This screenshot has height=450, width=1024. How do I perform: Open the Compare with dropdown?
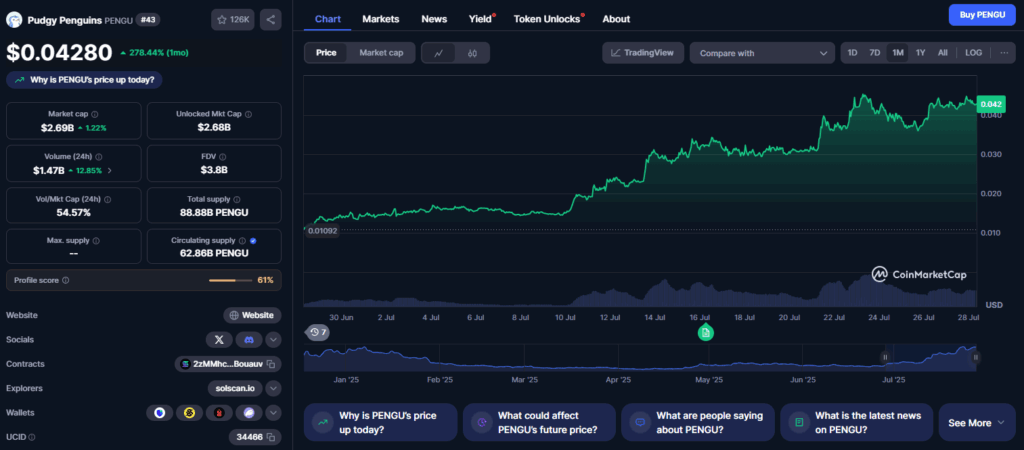[x=762, y=53]
